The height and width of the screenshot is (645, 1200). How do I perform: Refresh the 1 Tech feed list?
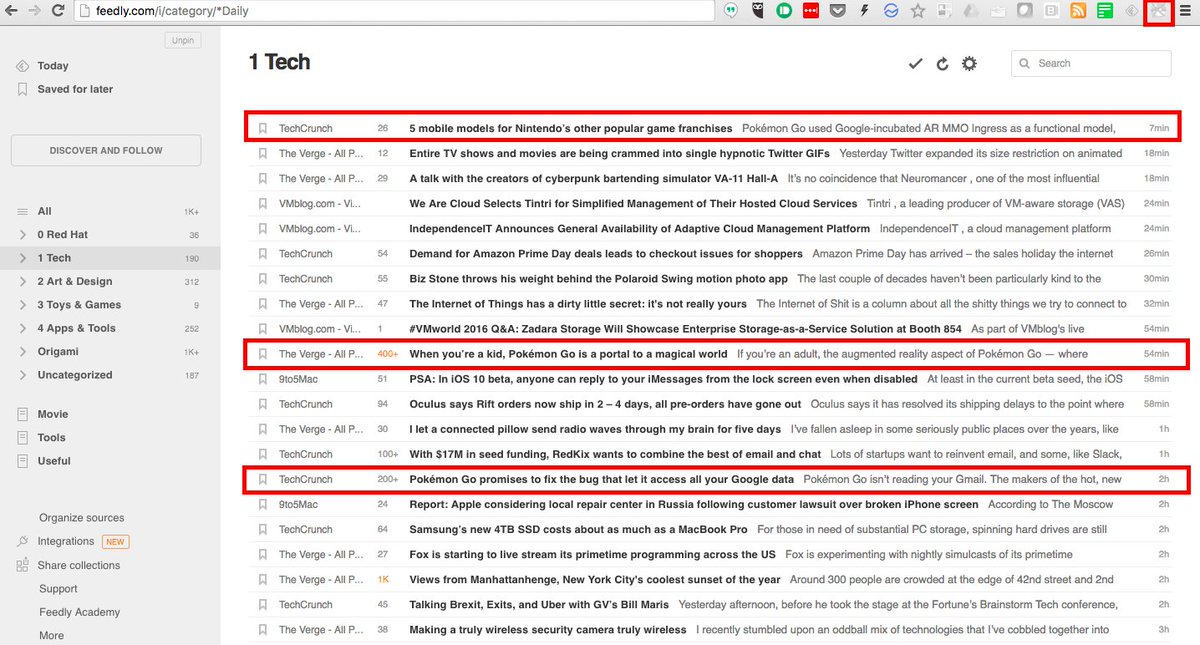[942, 63]
